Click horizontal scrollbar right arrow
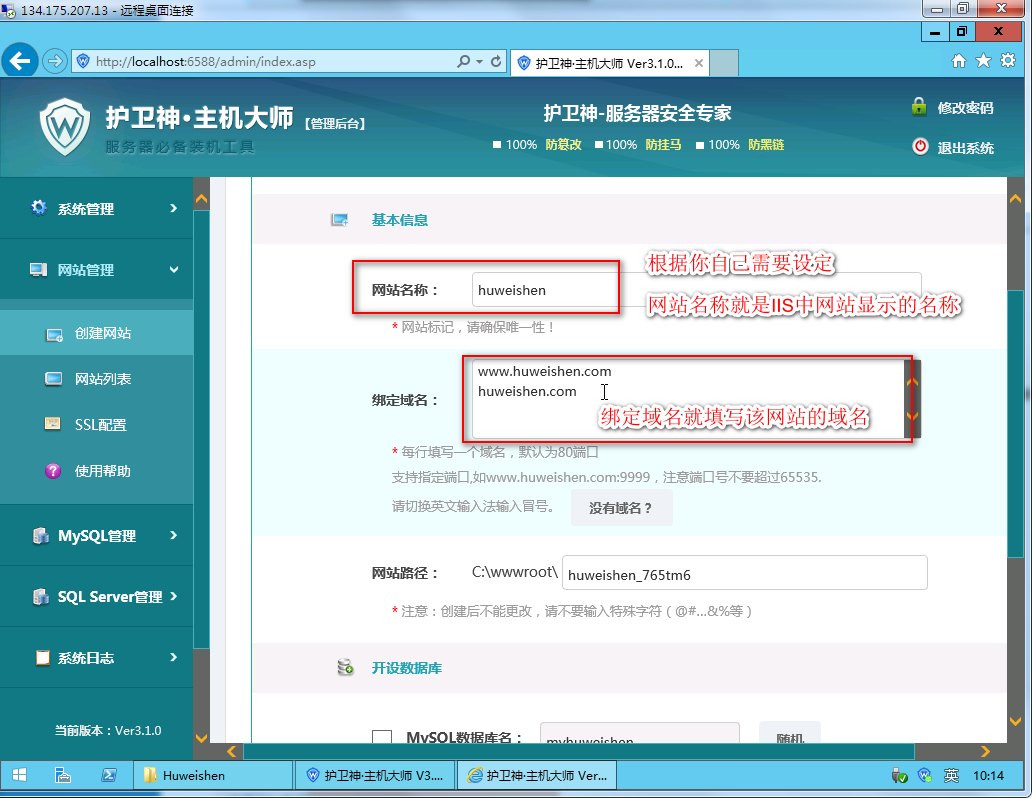This screenshot has height=798, width=1032. tap(985, 751)
